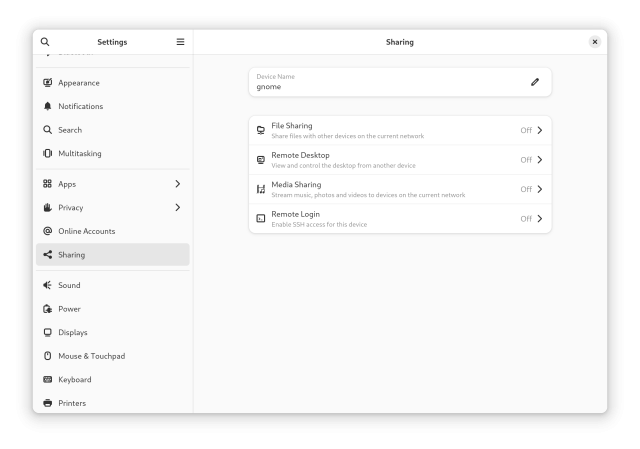Select Appearance in the sidebar
Image resolution: width=640 pixels, height=449 pixels.
[113, 82]
